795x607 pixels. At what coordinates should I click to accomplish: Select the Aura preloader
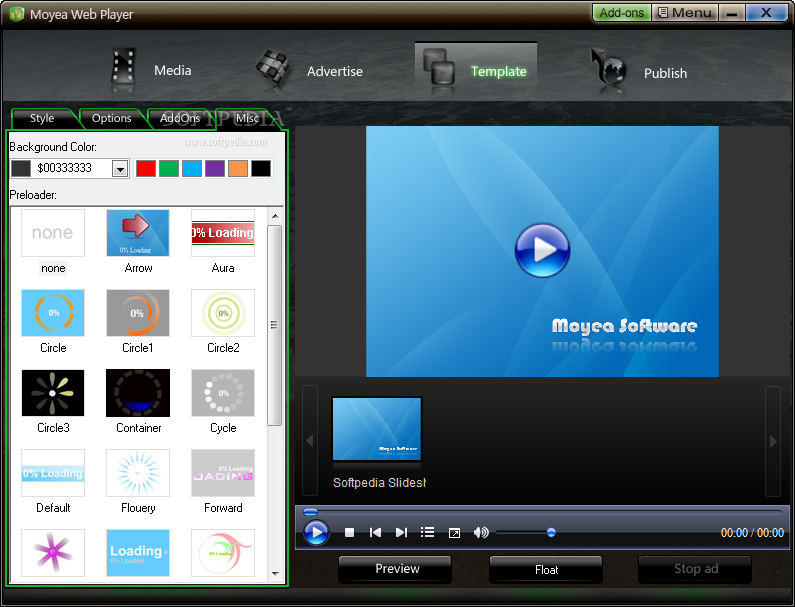tap(223, 241)
